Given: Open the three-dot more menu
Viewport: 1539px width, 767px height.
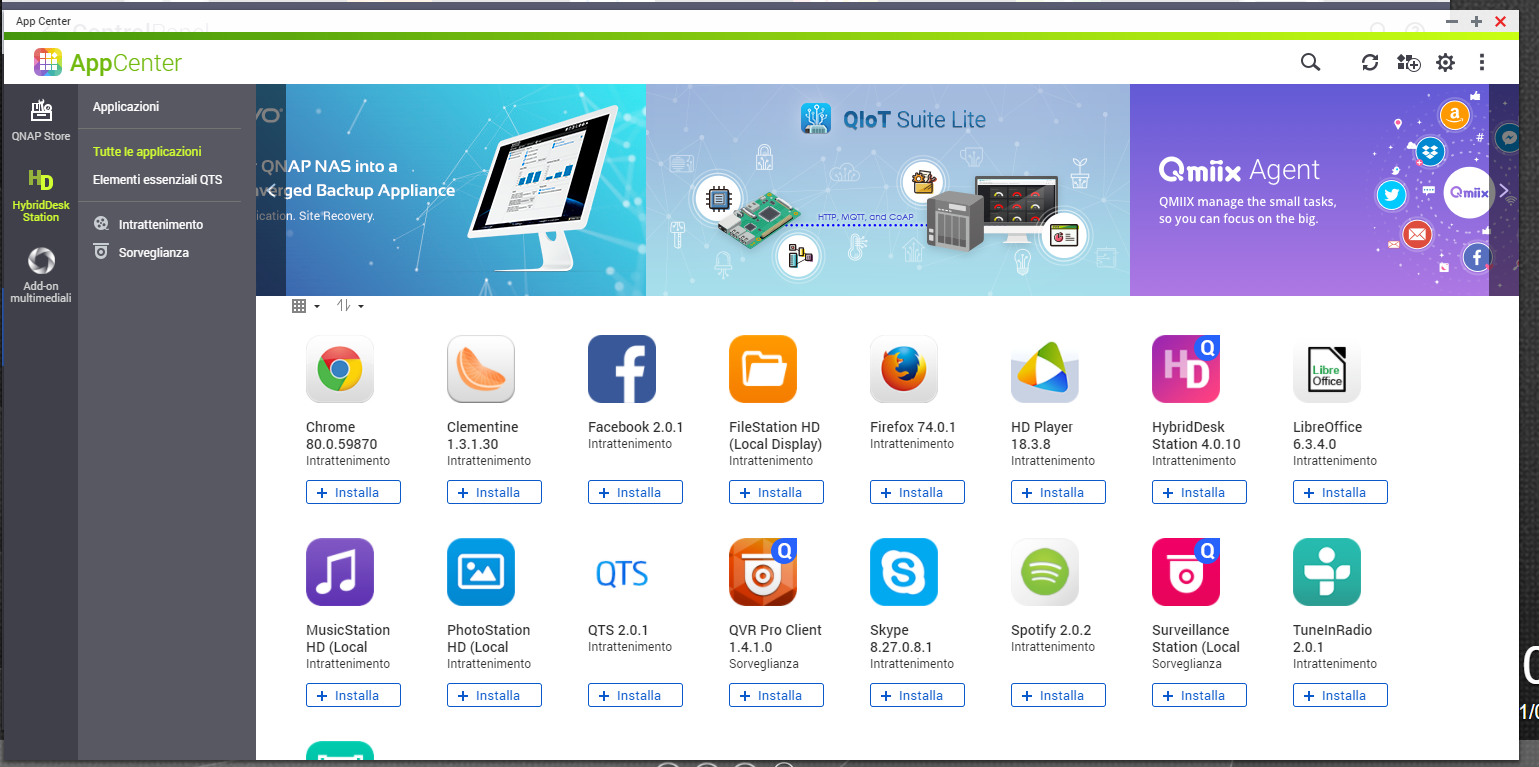Looking at the screenshot, I should 1482,62.
